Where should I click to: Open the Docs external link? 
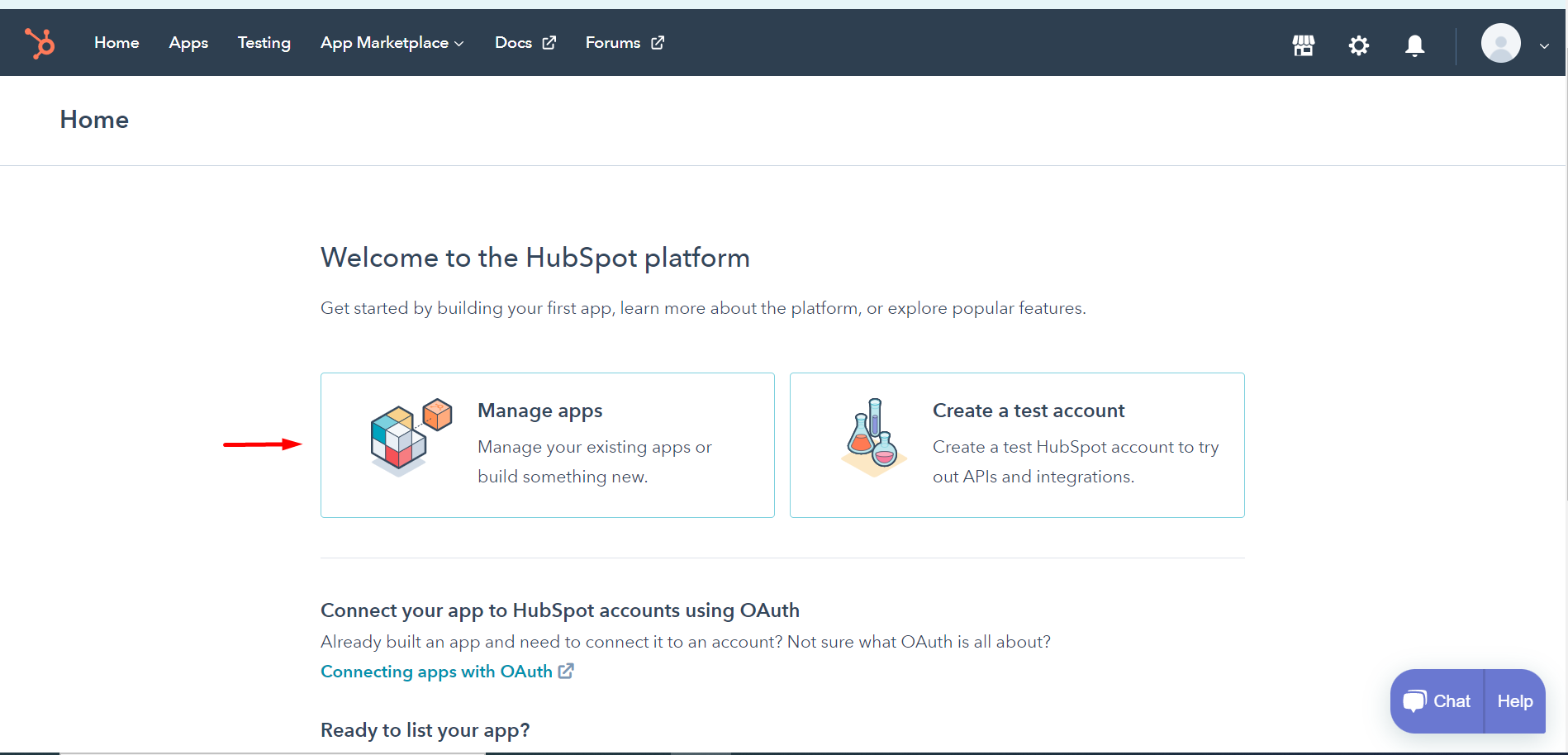tap(525, 43)
